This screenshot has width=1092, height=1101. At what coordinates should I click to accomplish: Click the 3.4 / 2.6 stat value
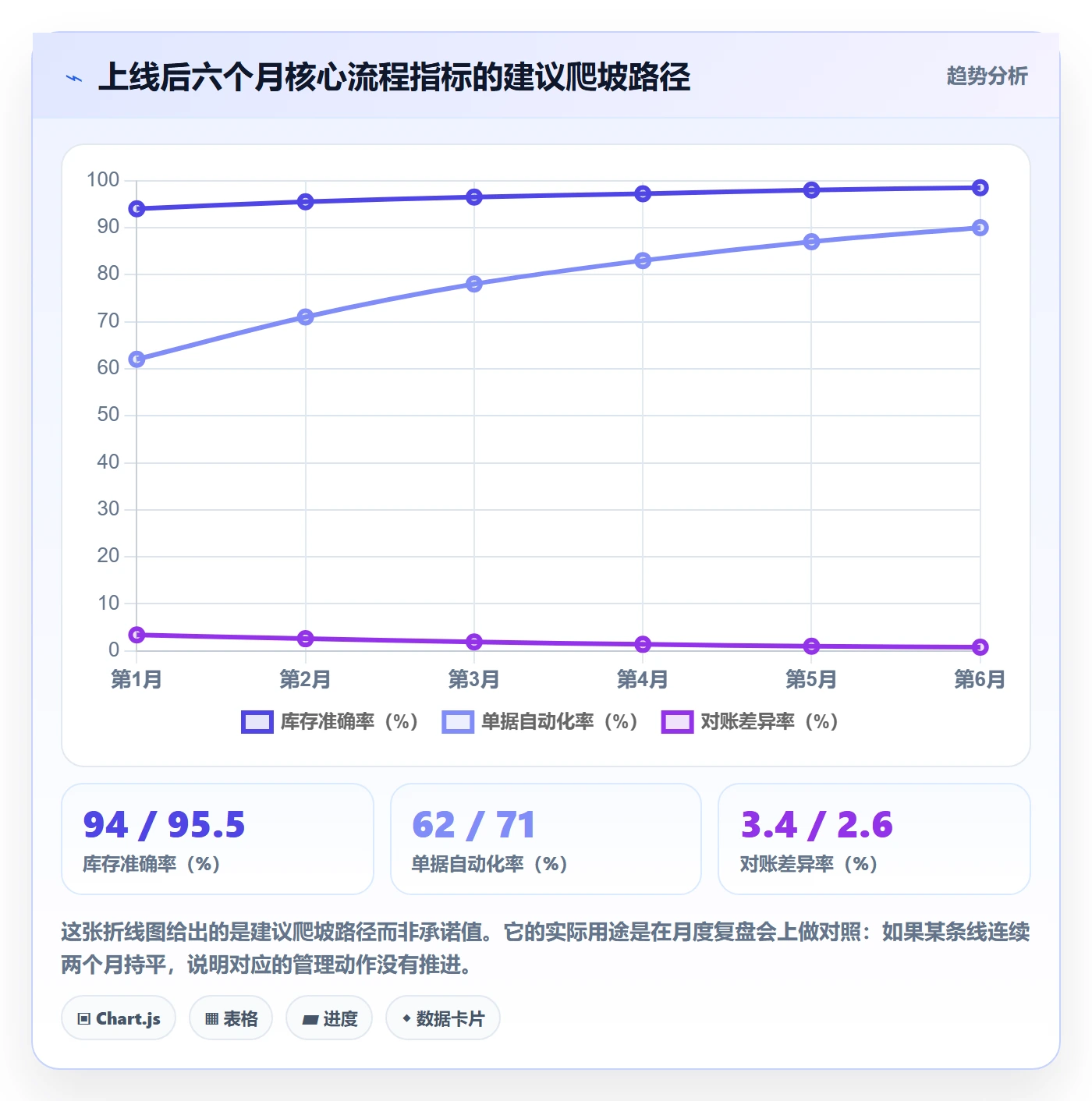click(817, 825)
